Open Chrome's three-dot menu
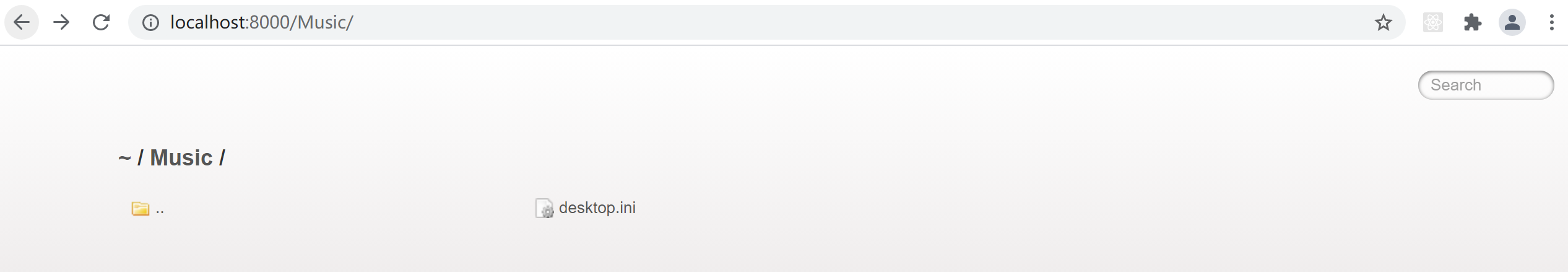Viewport: 1568px width, 272px height. pyautogui.click(x=1551, y=23)
